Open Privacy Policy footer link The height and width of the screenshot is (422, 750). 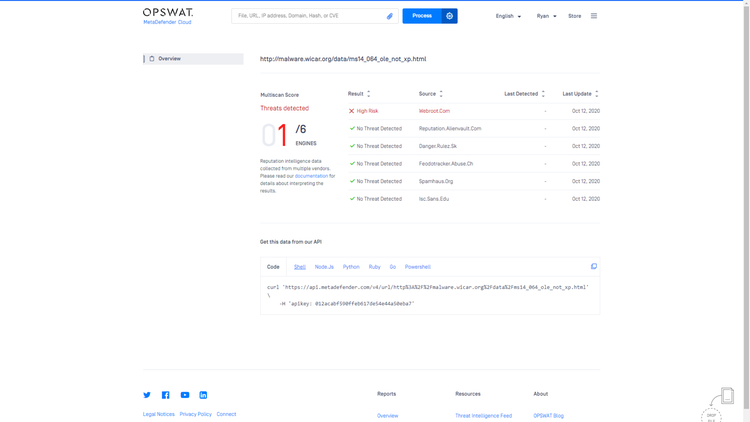pos(196,414)
